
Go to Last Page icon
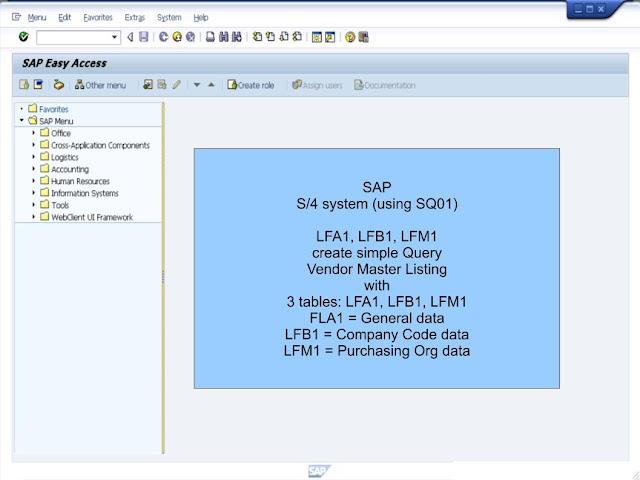click(297, 37)
